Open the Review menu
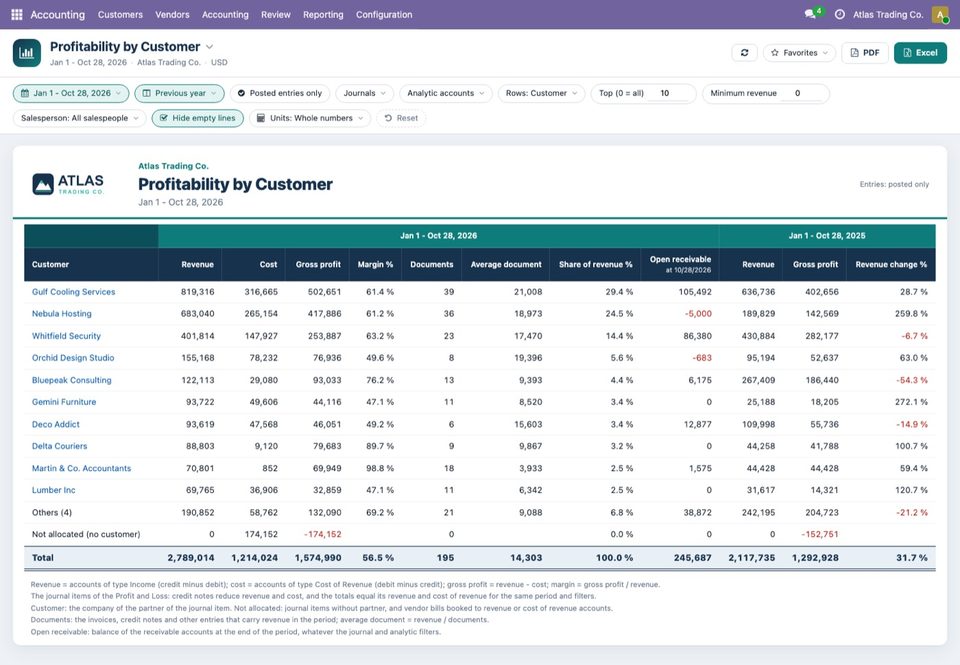This screenshot has width=960, height=665. pos(276,15)
